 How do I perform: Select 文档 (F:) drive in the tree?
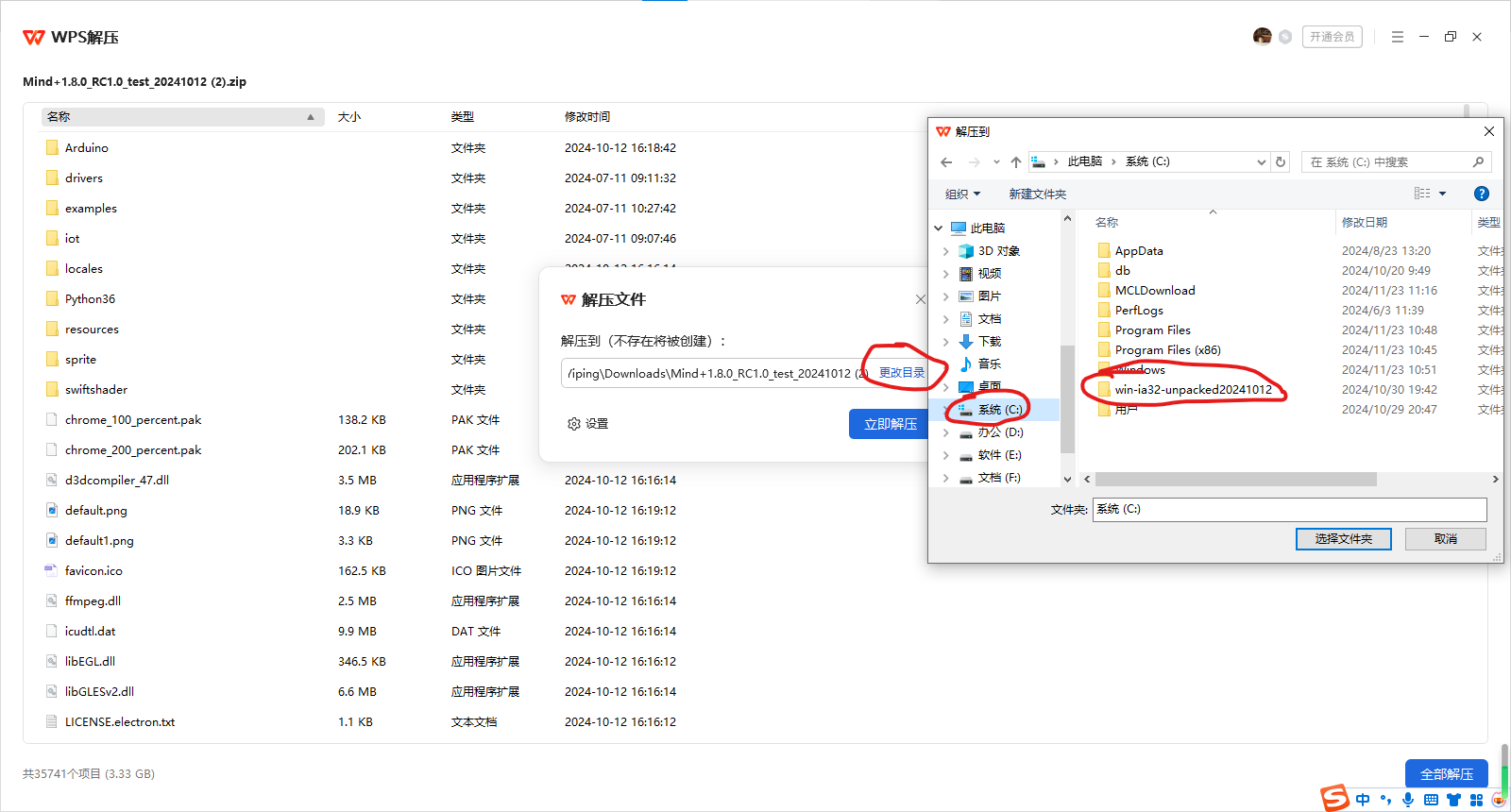(x=999, y=478)
